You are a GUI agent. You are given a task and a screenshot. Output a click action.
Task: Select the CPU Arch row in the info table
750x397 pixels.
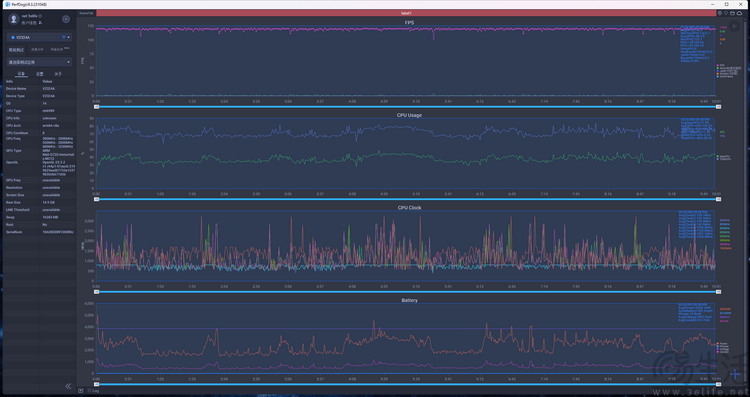click(x=40, y=126)
